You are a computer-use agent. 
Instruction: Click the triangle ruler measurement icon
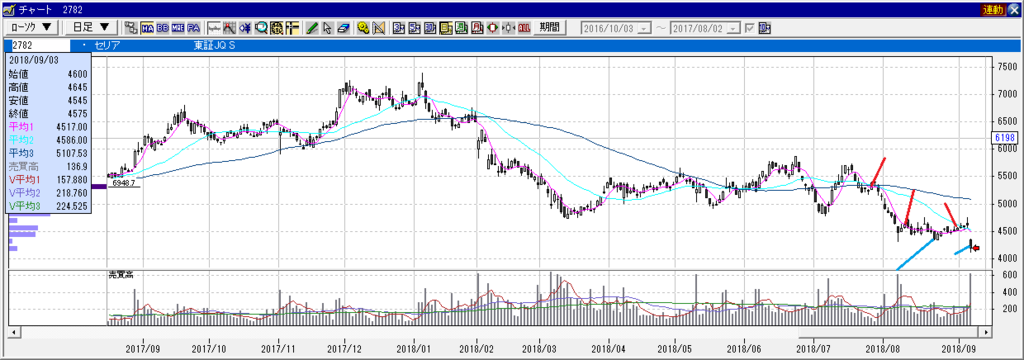(x=379, y=27)
